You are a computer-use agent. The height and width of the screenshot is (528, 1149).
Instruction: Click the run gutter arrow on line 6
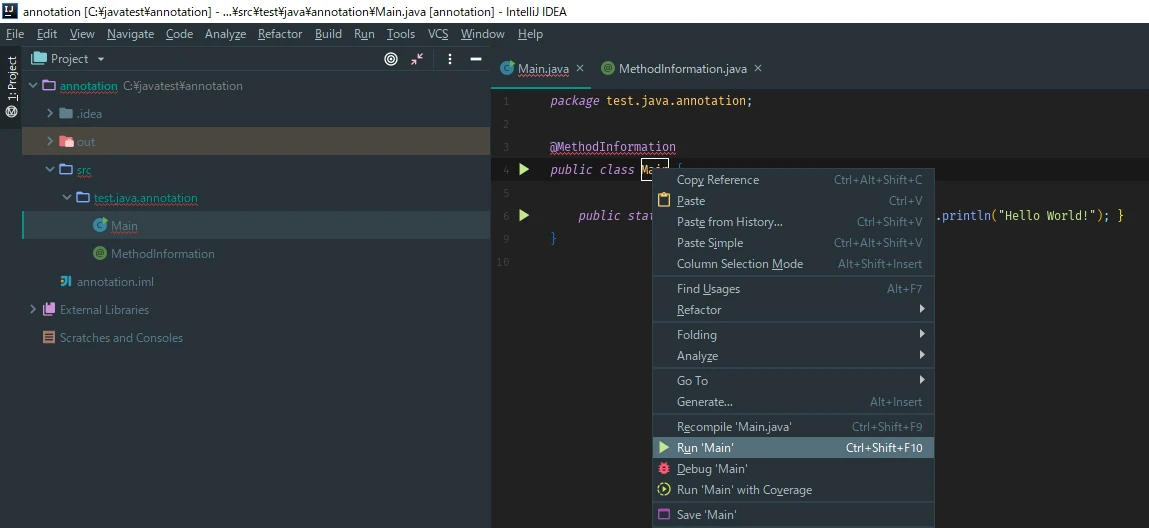524,215
